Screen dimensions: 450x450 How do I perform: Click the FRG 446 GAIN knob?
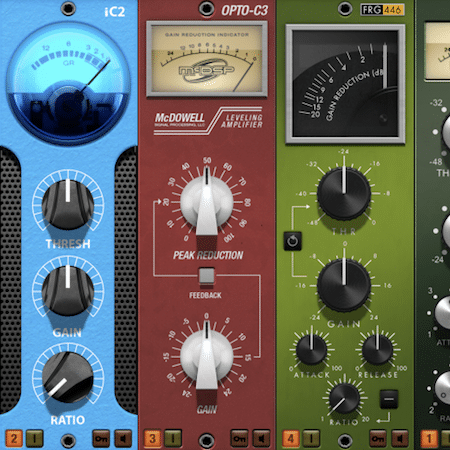[x=344, y=285]
